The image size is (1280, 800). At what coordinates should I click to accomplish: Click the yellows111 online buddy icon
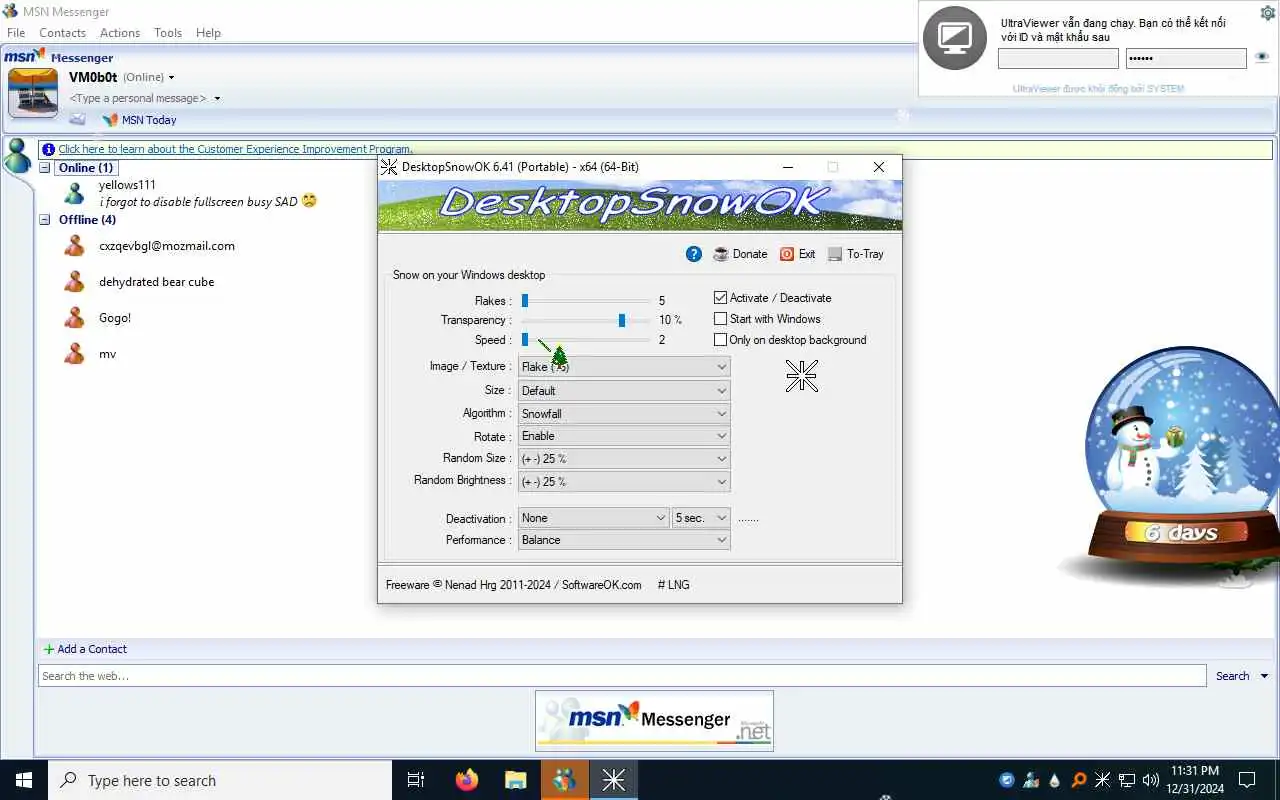(74, 192)
